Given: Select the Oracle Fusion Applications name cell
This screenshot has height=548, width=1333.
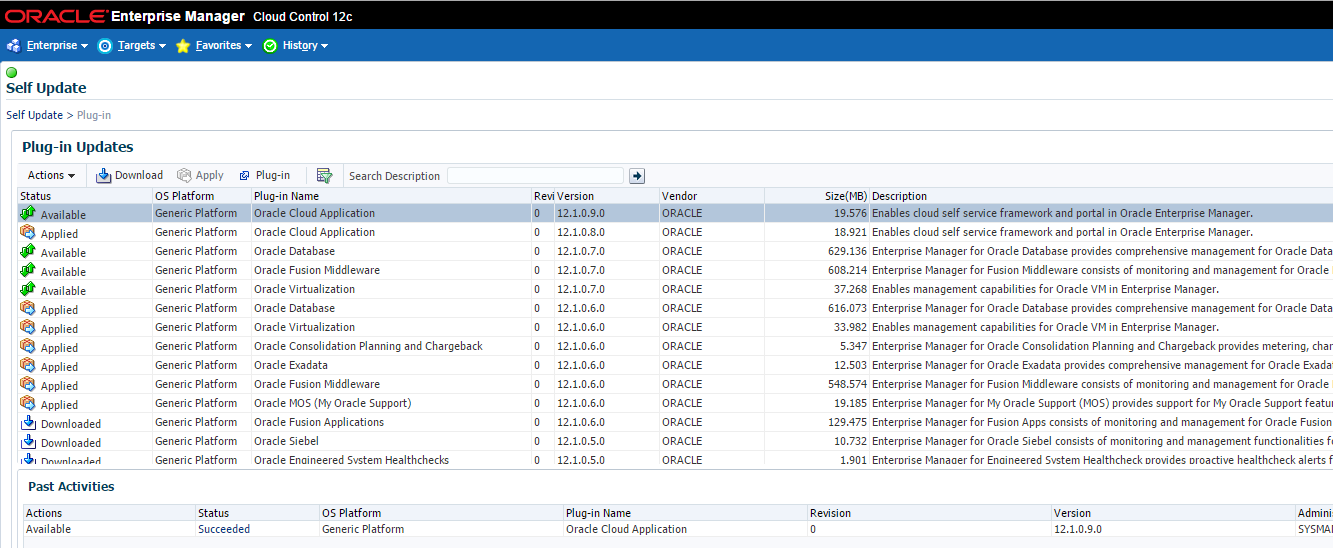Looking at the screenshot, I should (319, 422).
